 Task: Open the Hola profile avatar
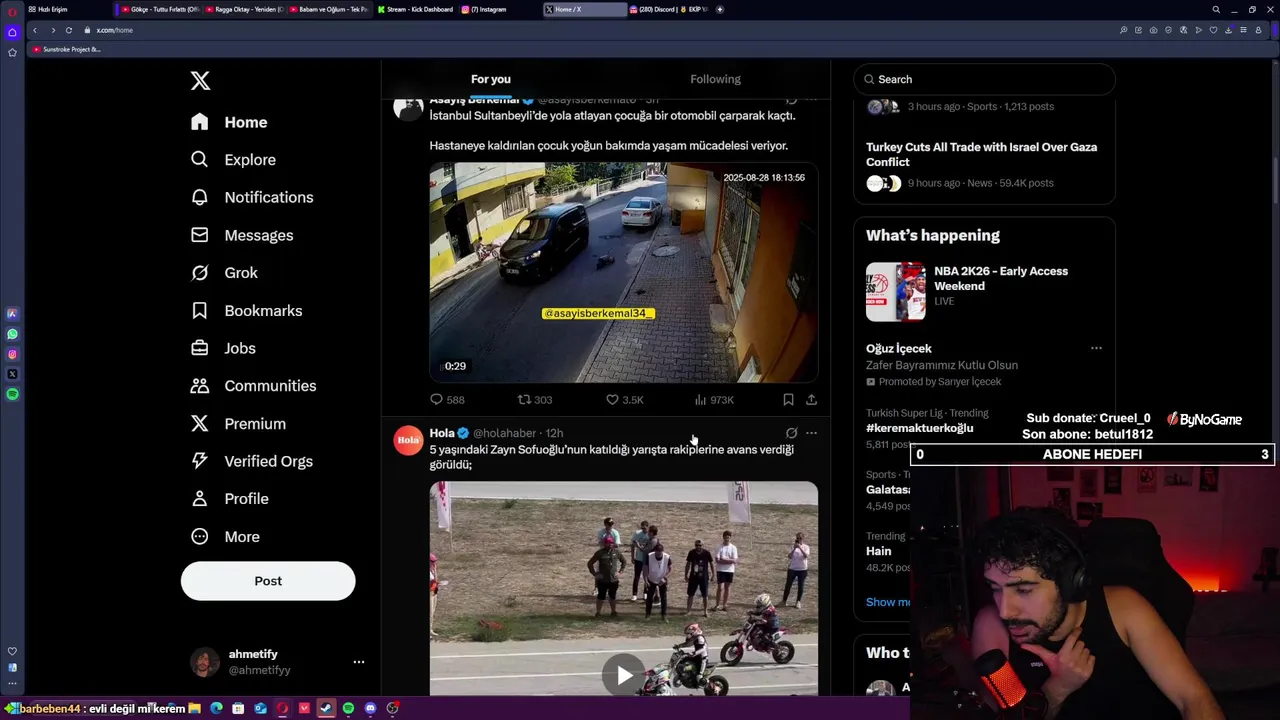click(408, 440)
